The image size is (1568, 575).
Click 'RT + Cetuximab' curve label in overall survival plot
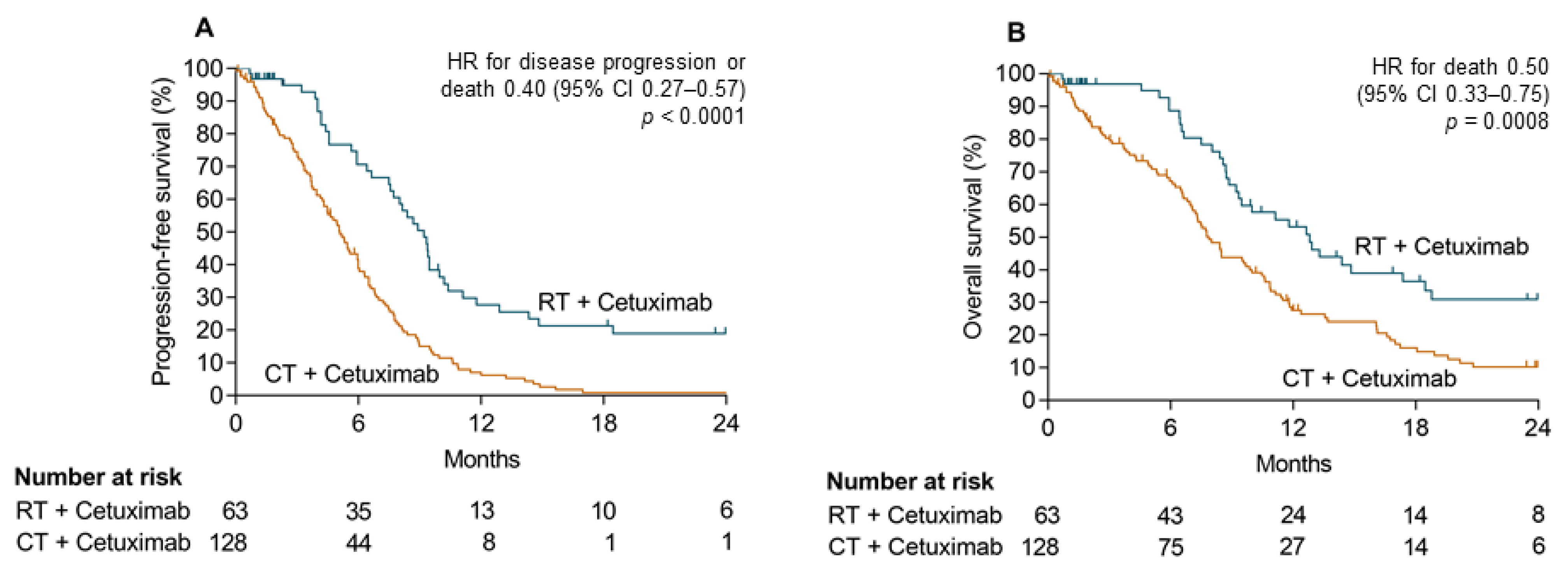(1442, 246)
